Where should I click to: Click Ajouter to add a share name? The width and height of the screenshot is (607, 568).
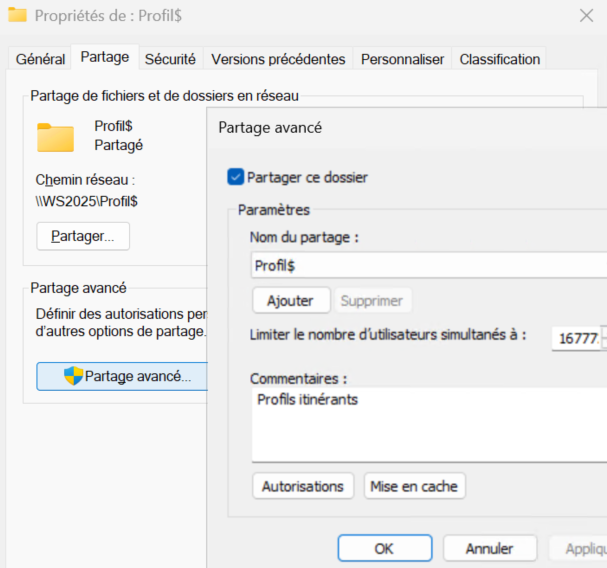(x=290, y=300)
